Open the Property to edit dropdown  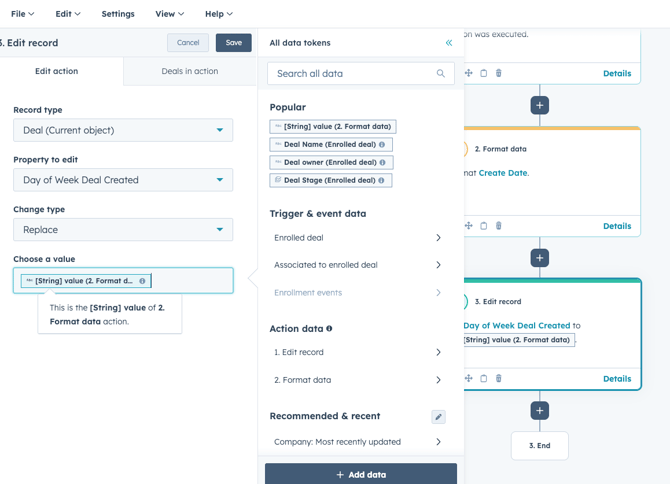[x=123, y=180]
